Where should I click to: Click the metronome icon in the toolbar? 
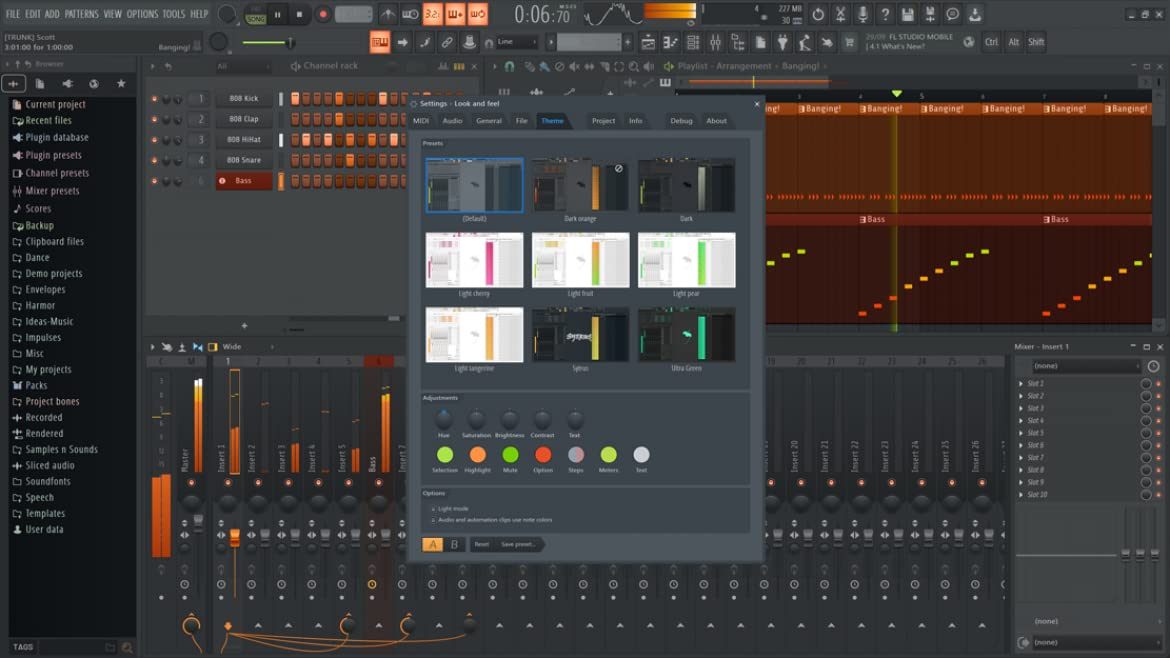pyautogui.click(x=387, y=15)
